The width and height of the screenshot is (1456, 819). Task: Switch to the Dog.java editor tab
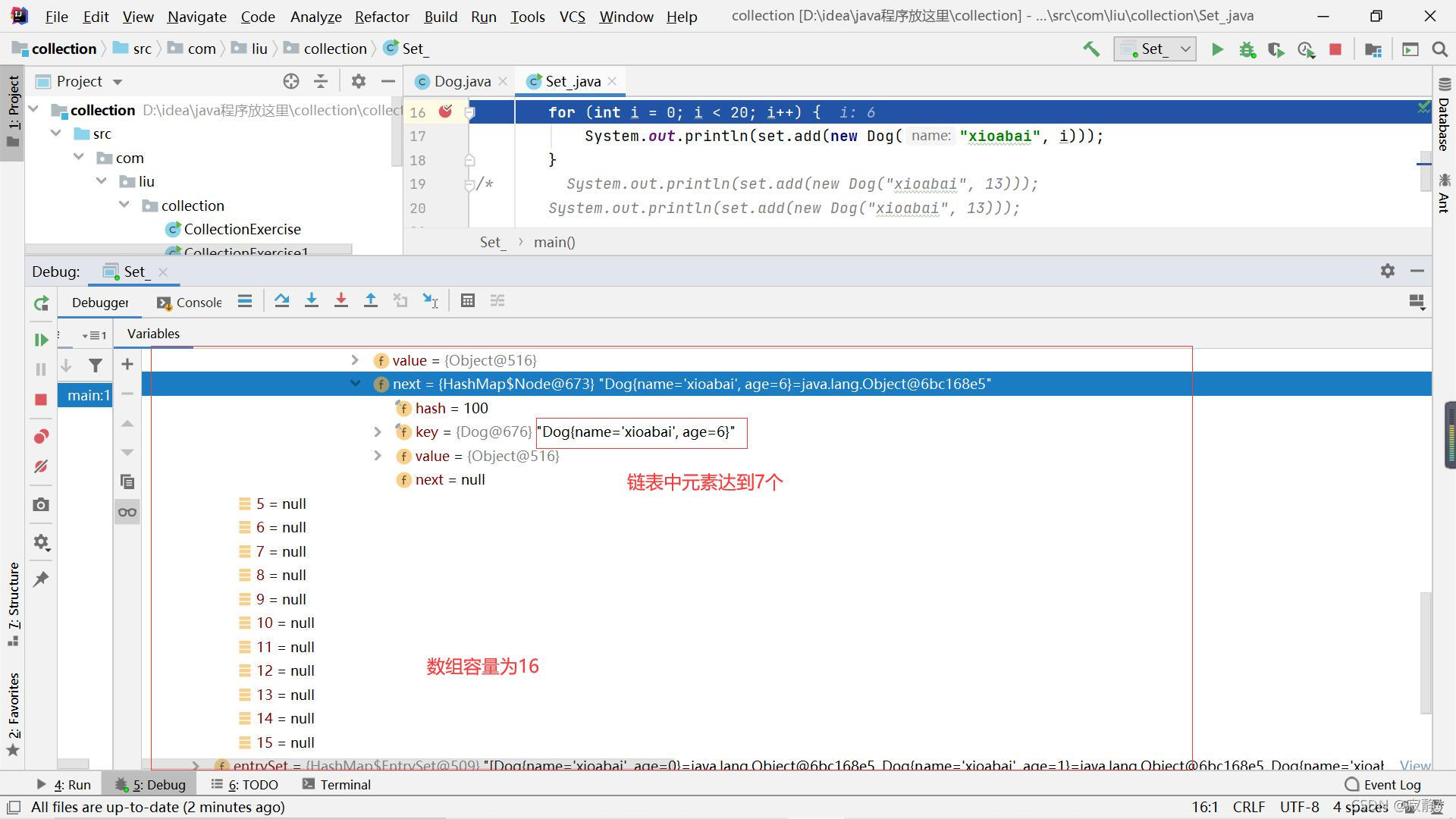click(461, 81)
